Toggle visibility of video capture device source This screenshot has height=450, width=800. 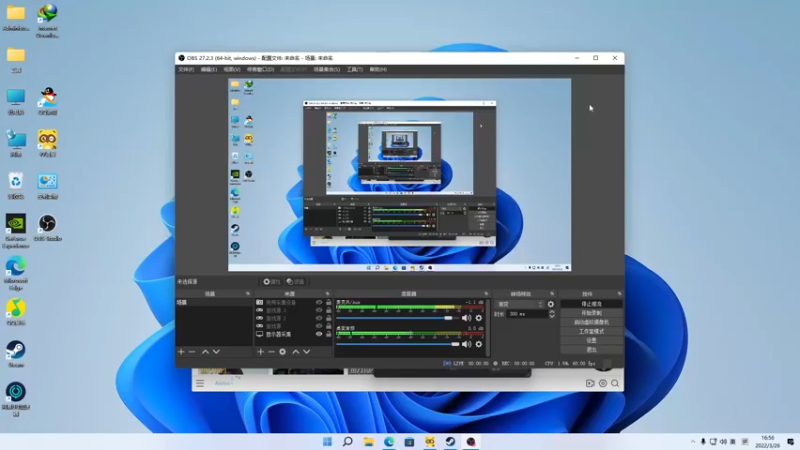coord(319,302)
